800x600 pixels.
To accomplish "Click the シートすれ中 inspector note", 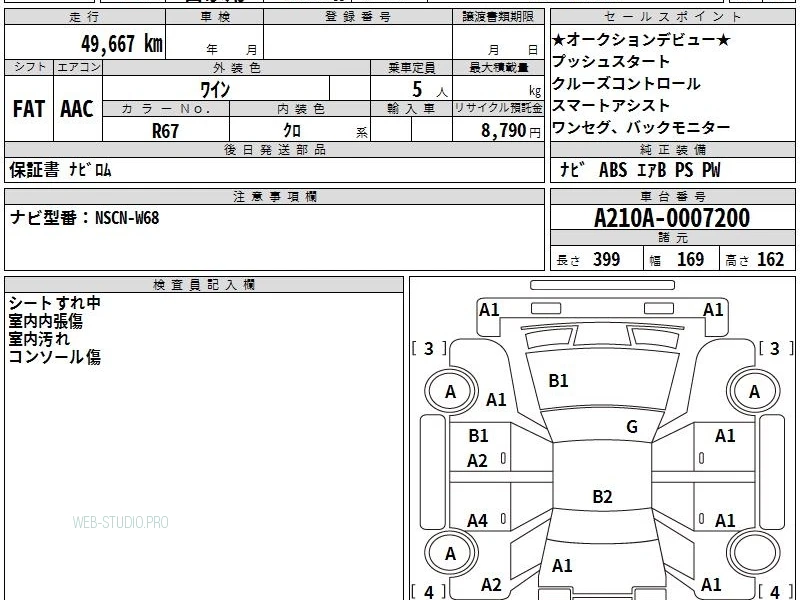I will coord(55,303).
